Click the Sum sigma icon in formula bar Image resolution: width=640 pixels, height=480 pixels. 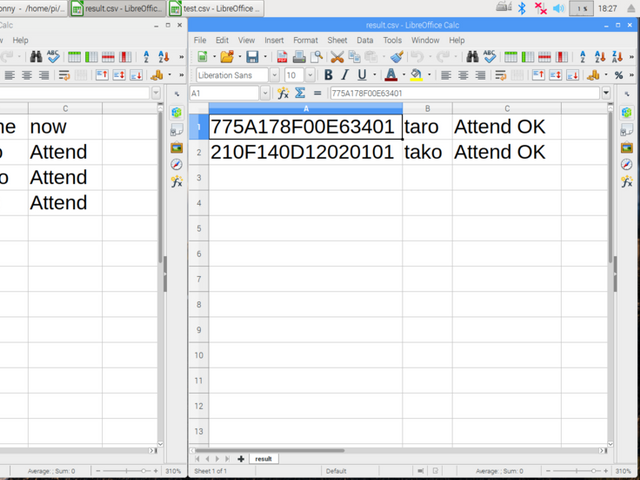(299, 93)
